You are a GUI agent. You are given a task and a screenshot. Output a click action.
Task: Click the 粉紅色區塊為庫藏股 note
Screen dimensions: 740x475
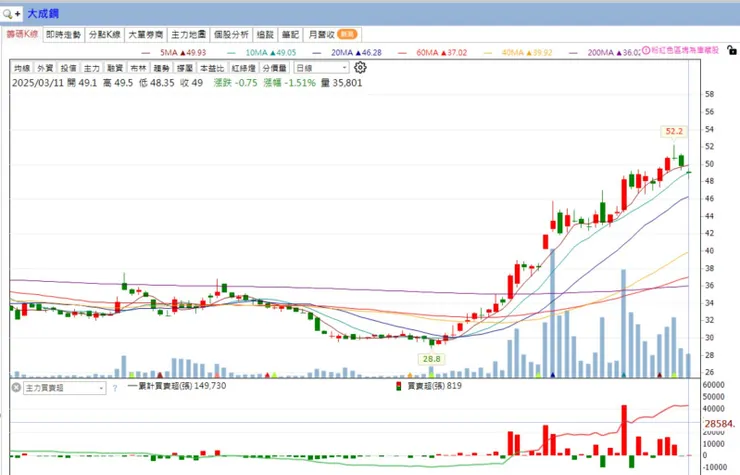click(685, 50)
